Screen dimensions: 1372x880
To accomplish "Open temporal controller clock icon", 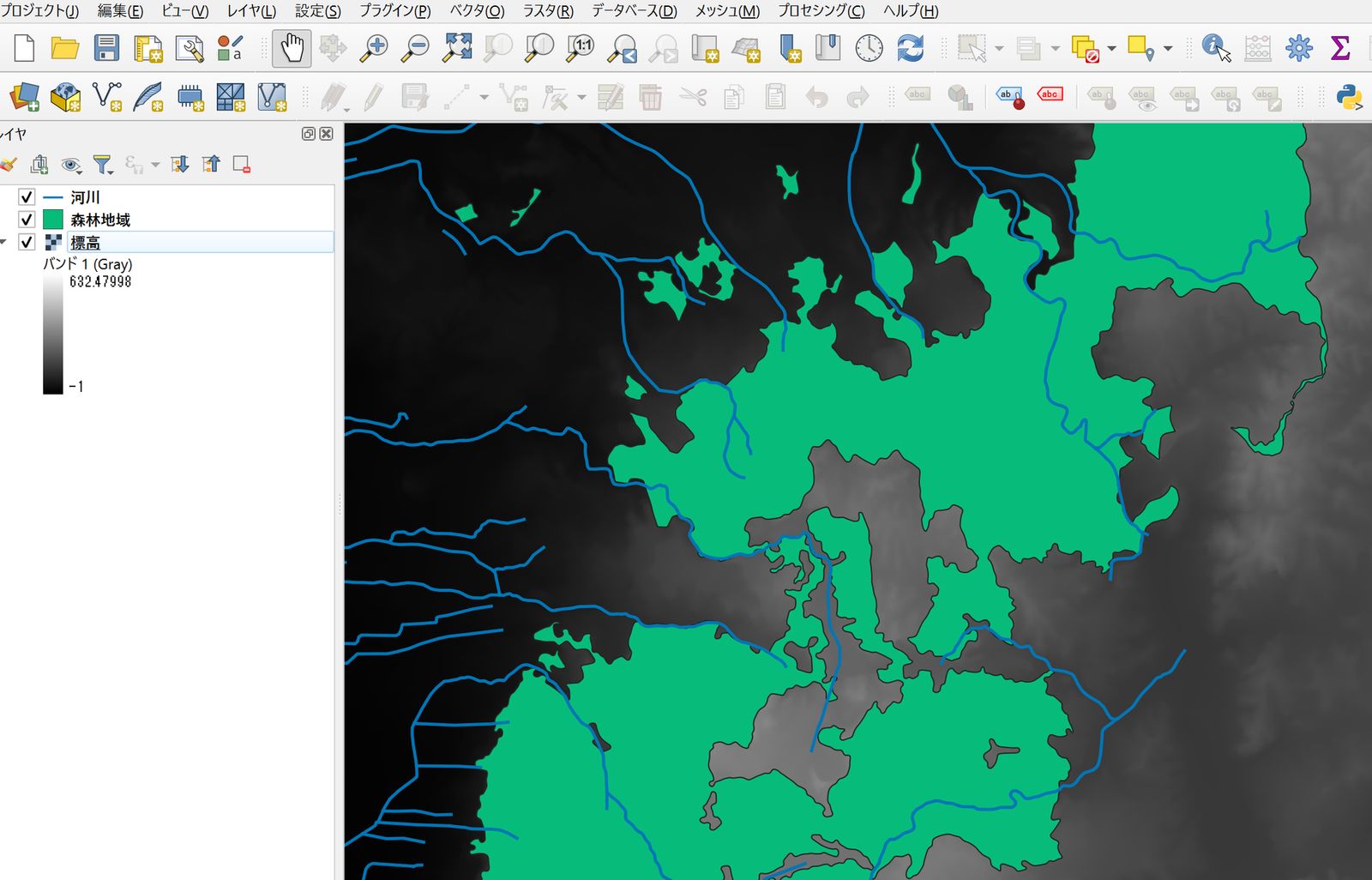I will [x=869, y=48].
